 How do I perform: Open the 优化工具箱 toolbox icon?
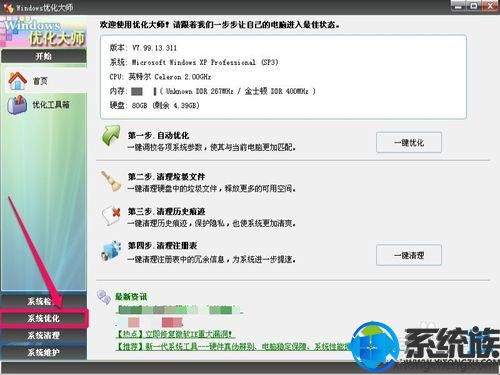[17, 105]
